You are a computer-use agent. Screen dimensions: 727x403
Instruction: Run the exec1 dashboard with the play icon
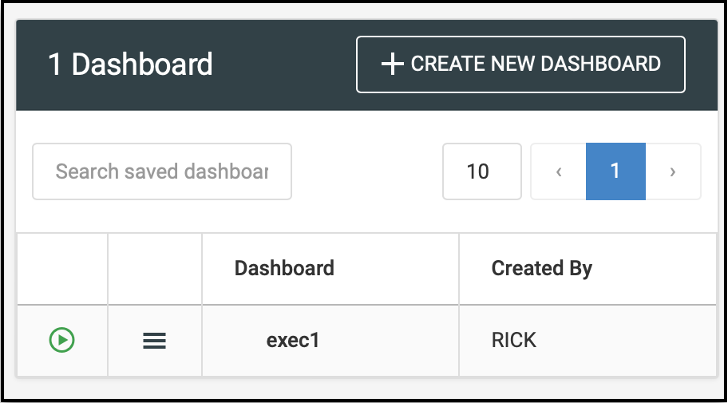coord(62,340)
